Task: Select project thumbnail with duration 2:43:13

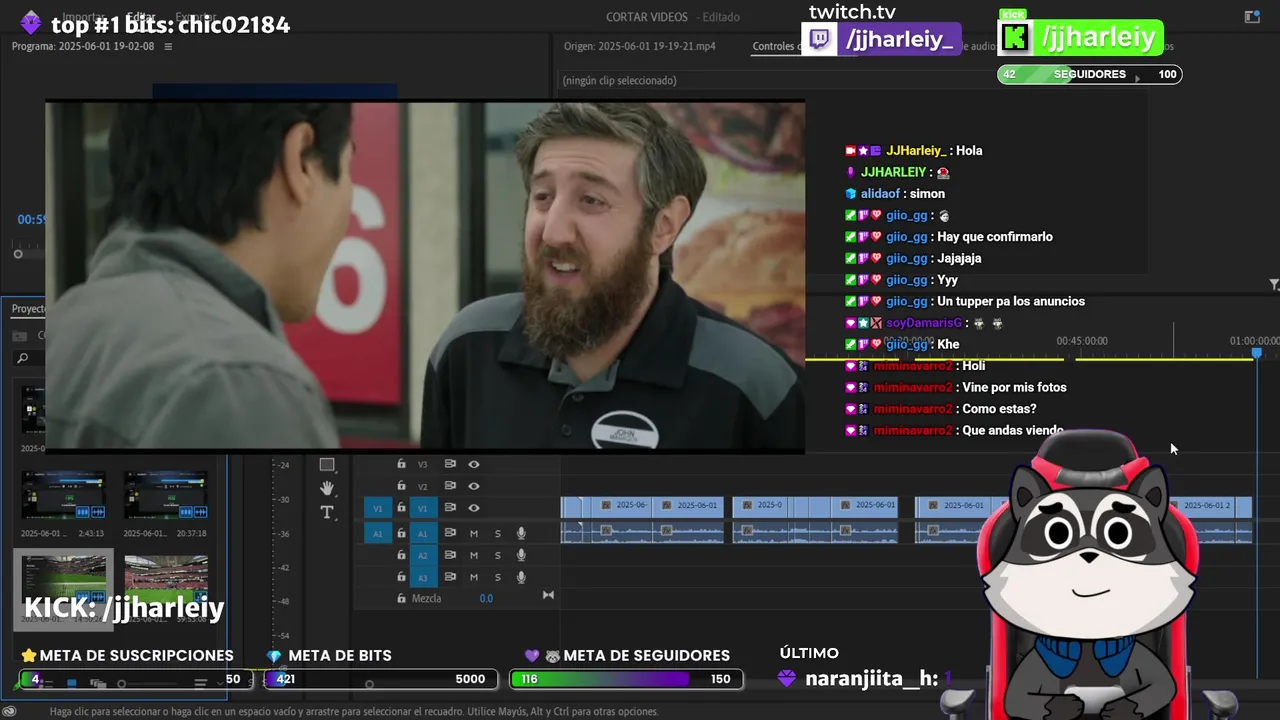Action: click(x=63, y=497)
